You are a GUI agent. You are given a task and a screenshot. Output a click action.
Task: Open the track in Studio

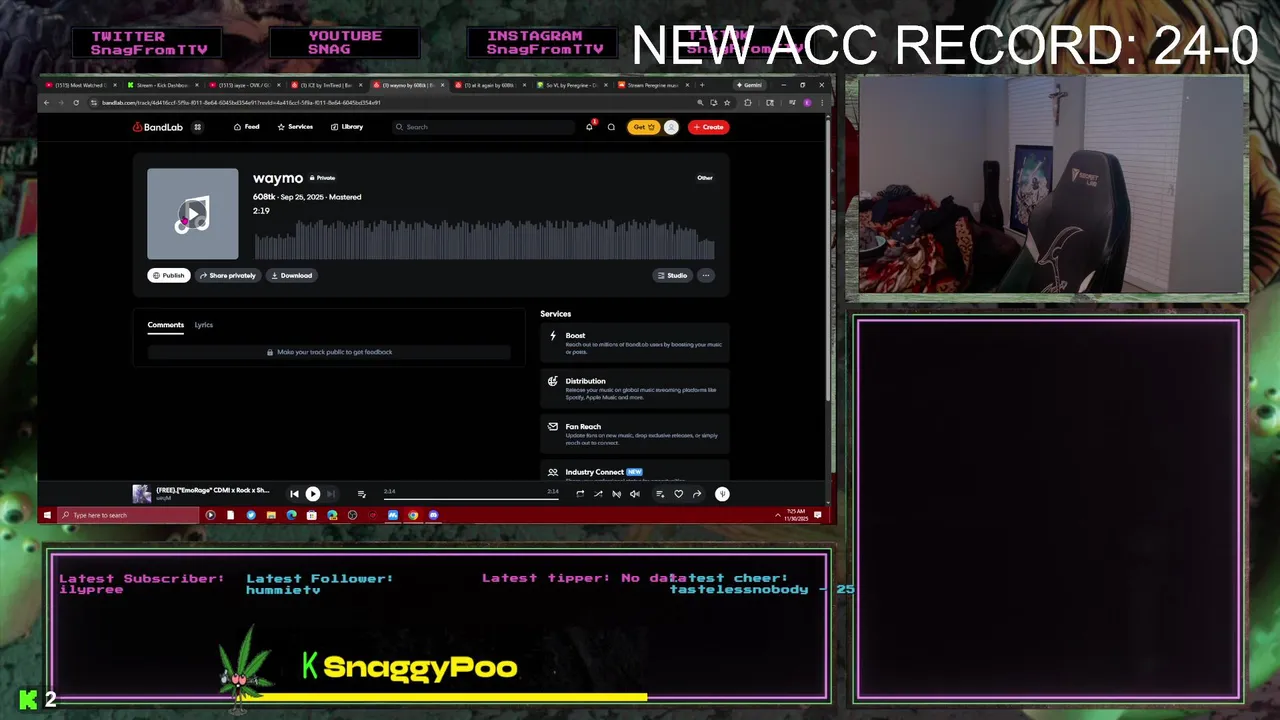tap(672, 275)
